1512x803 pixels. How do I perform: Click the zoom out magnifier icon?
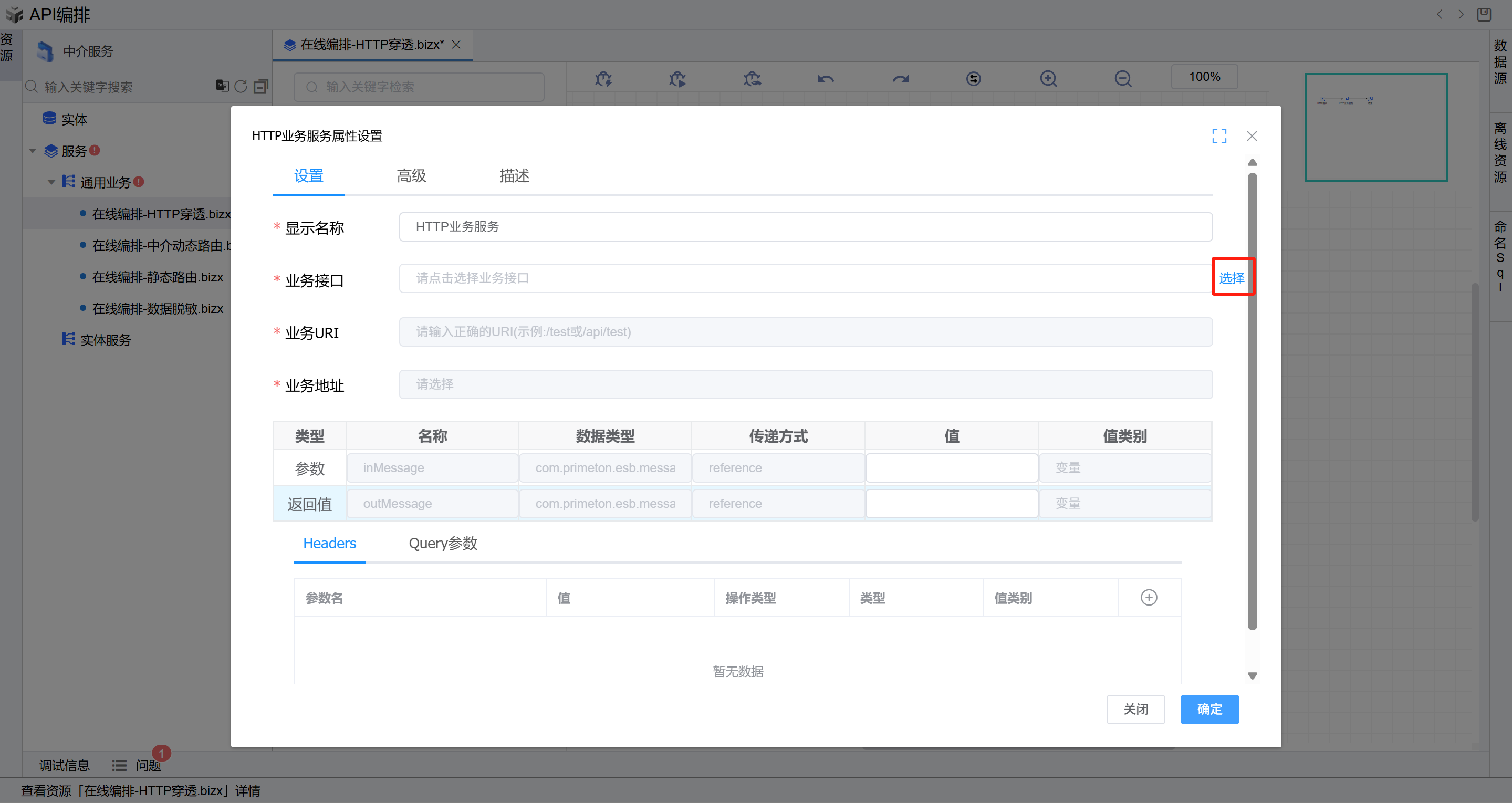[x=1123, y=79]
